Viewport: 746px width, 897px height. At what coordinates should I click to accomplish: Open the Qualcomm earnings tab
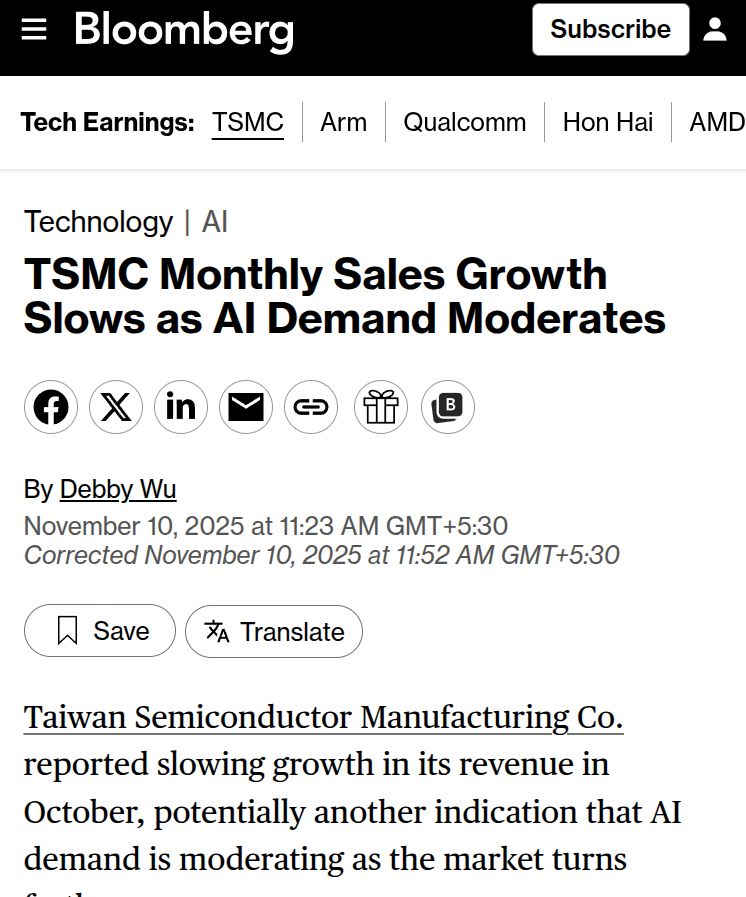(464, 122)
